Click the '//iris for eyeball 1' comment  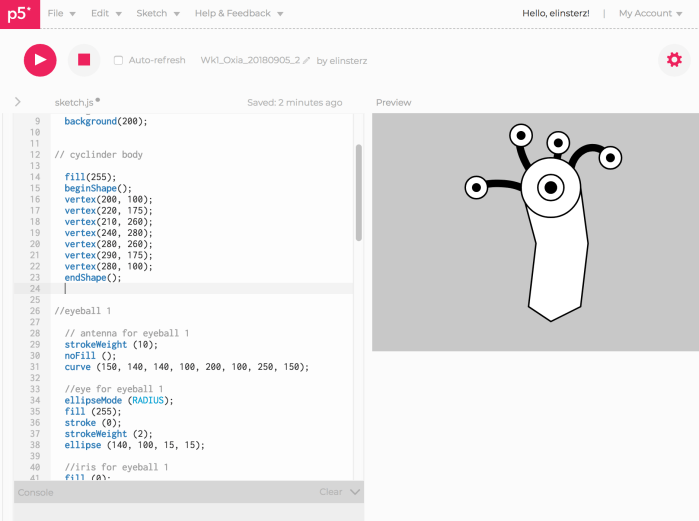click(x=116, y=467)
